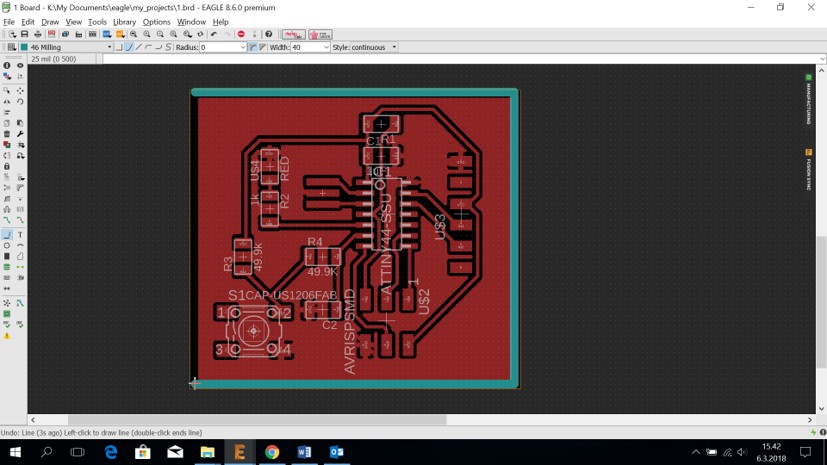Screen dimensions: 827x465
Task: Select the straight diagonal bend style toggle
Action: (x=139, y=47)
